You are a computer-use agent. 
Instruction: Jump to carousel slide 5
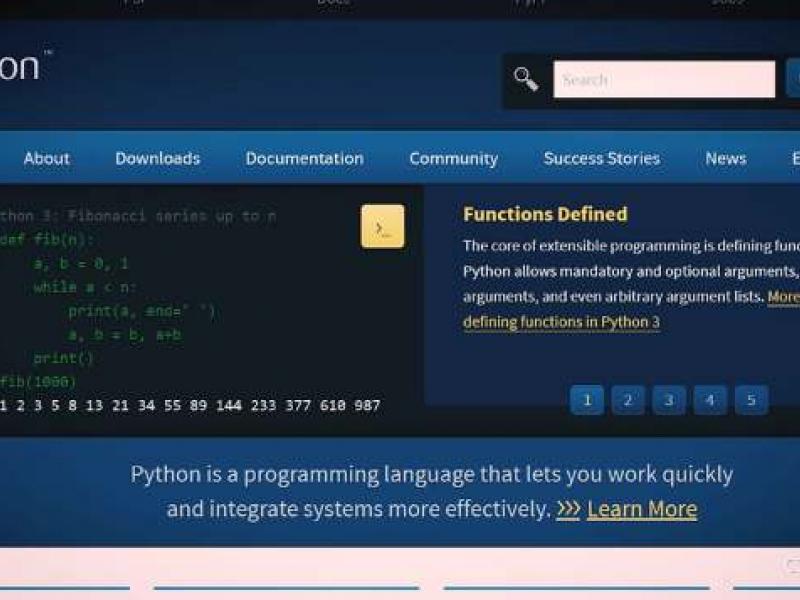click(749, 400)
